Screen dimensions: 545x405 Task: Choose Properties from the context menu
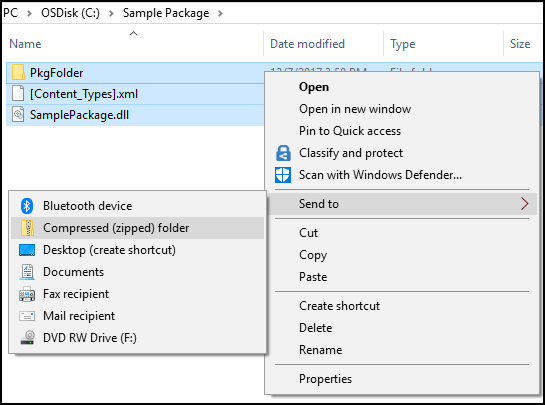pos(326,379)
